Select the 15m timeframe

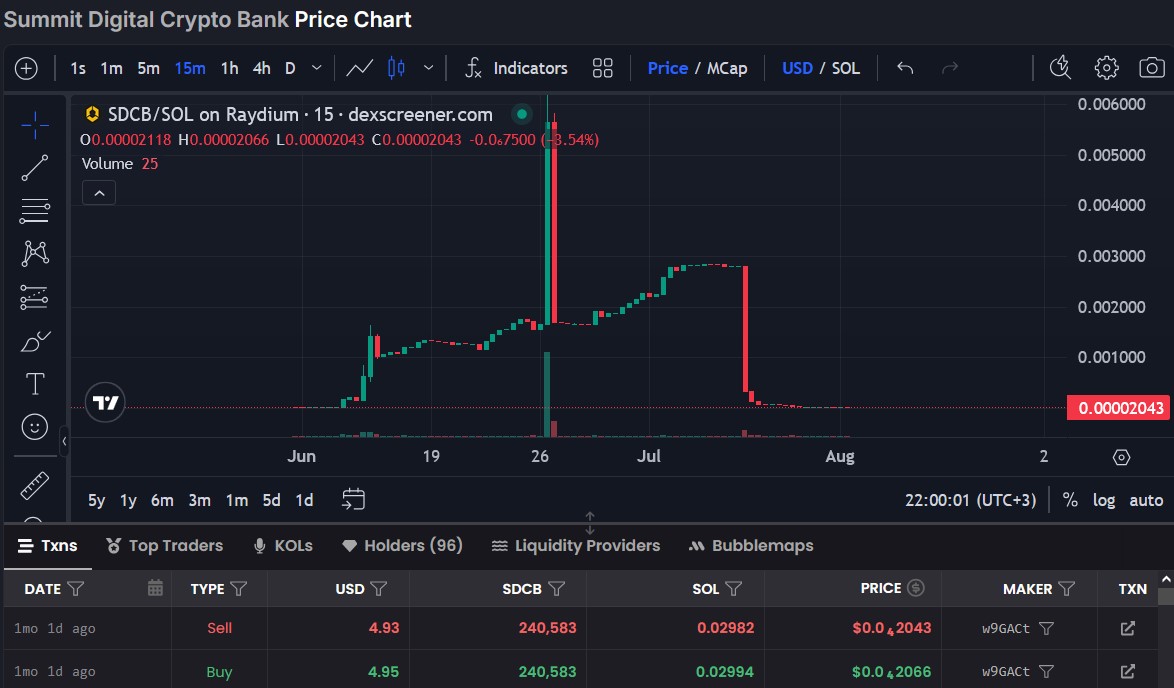(x=190, y=68)
